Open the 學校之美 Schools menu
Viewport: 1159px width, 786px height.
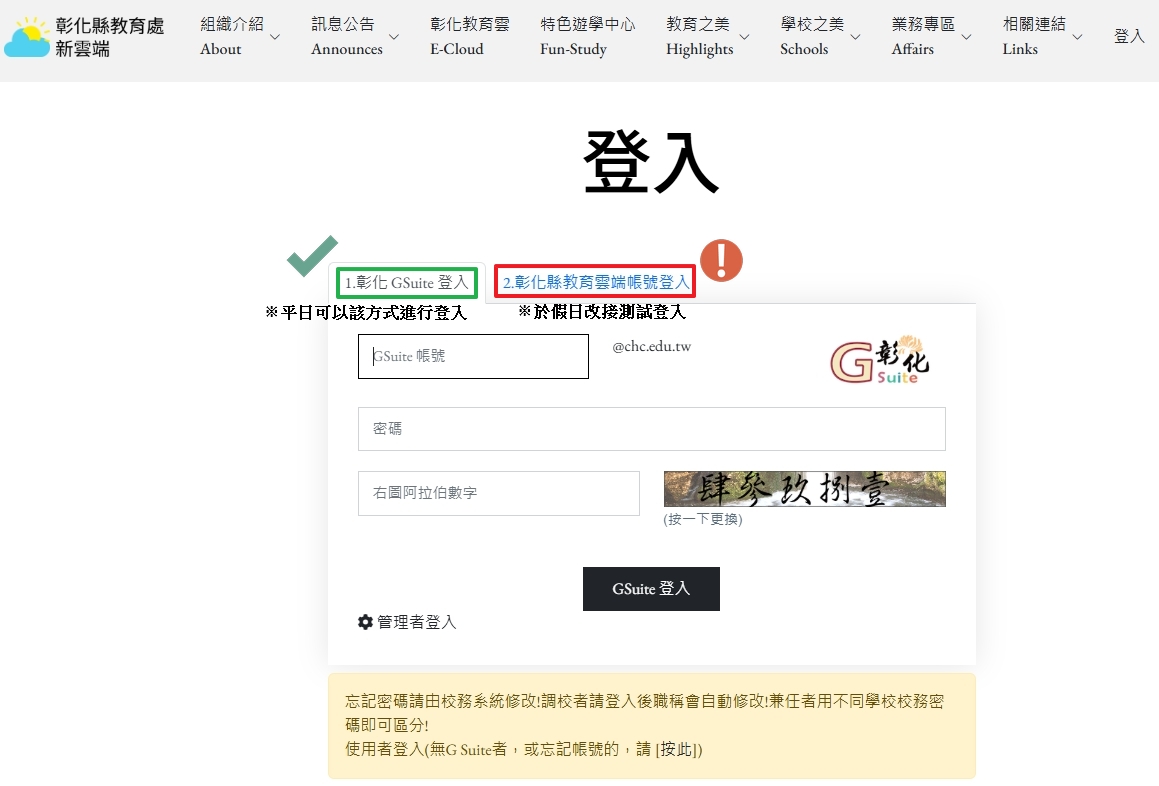tap(812, 36)
